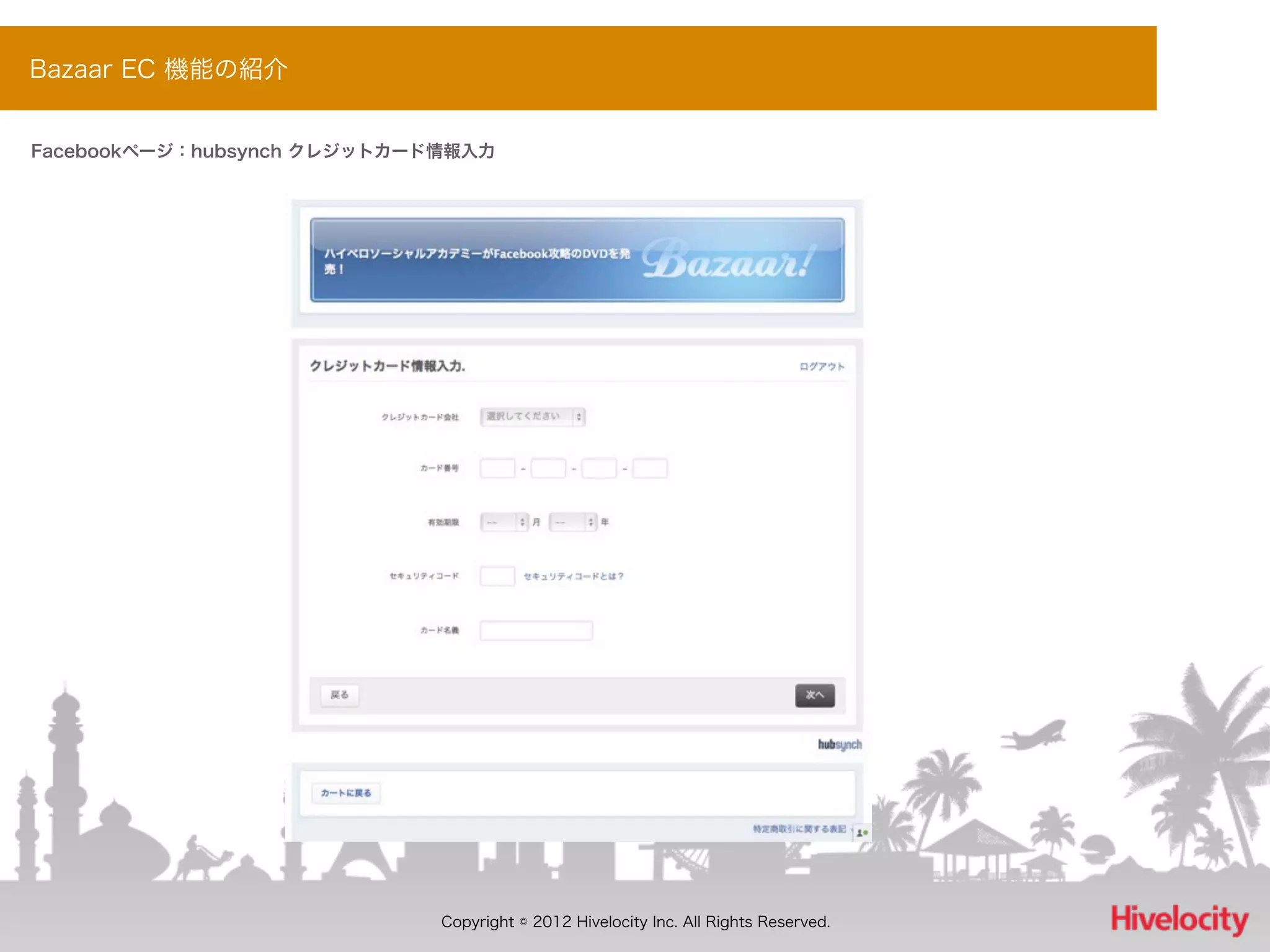
Task: Click the Bazaar! banner image
Action: coord(577,260)
